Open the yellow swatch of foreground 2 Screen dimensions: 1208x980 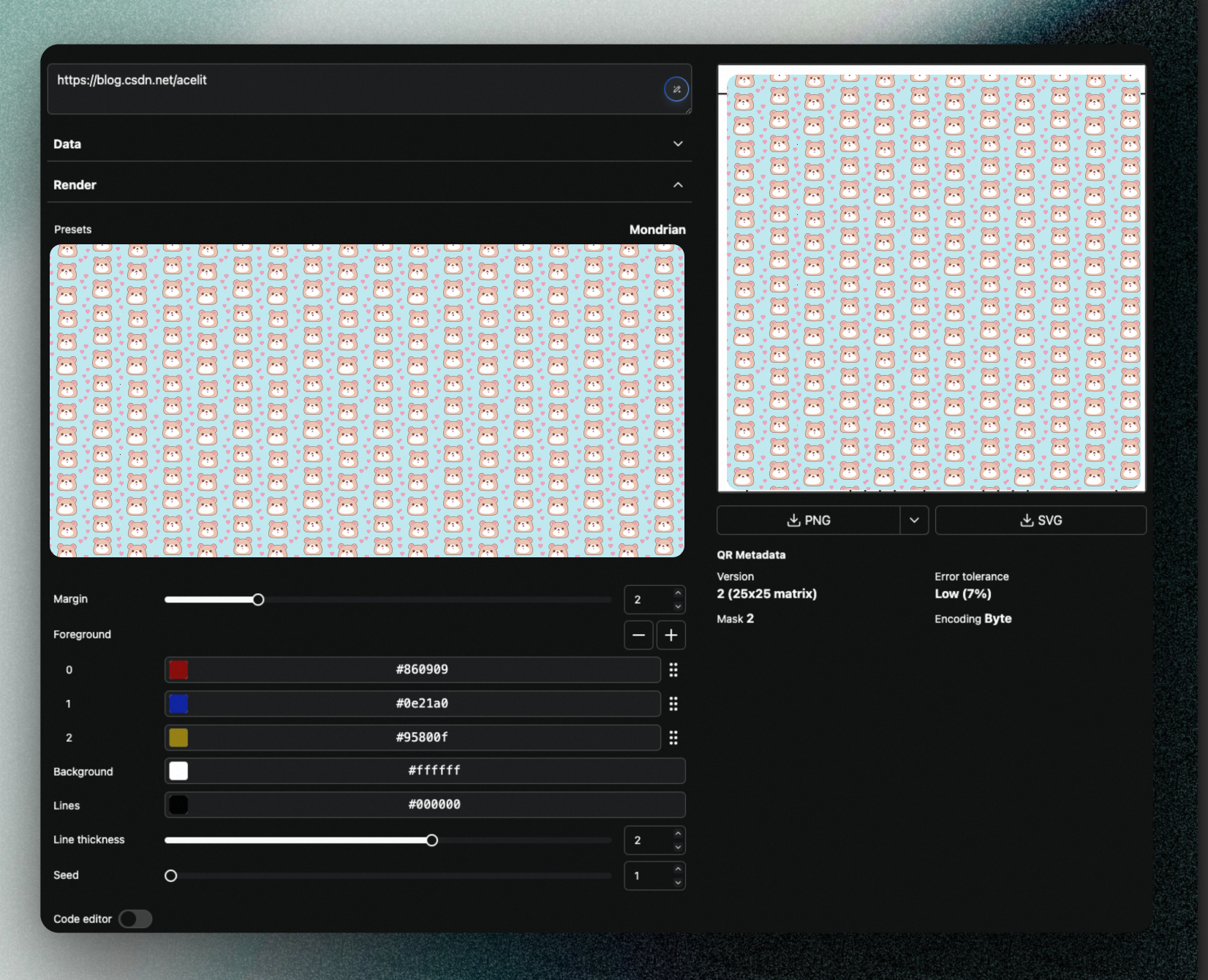[x=178, y=737]
